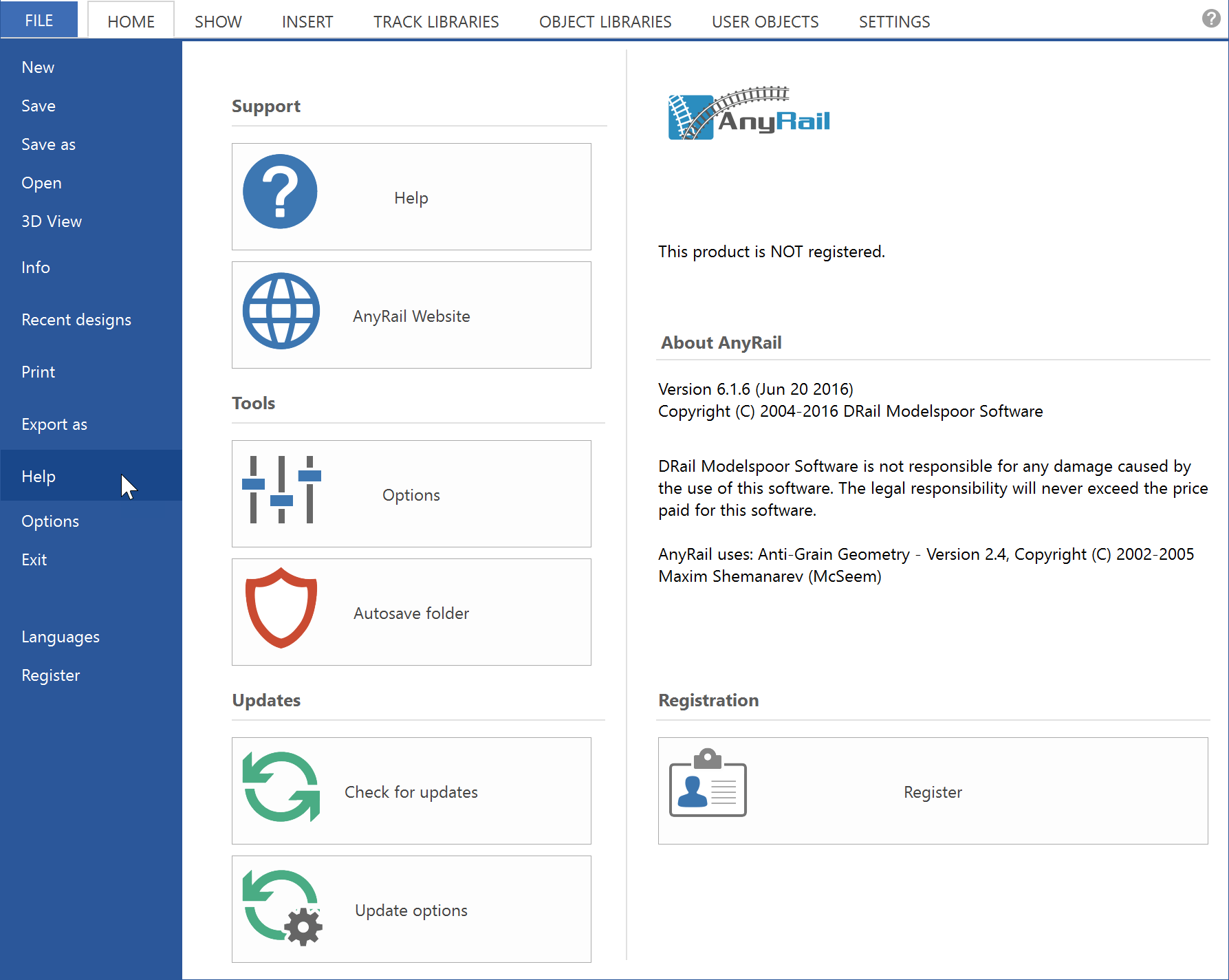
Task: Click the 'Support' section heading
Action: coord(266,106)
